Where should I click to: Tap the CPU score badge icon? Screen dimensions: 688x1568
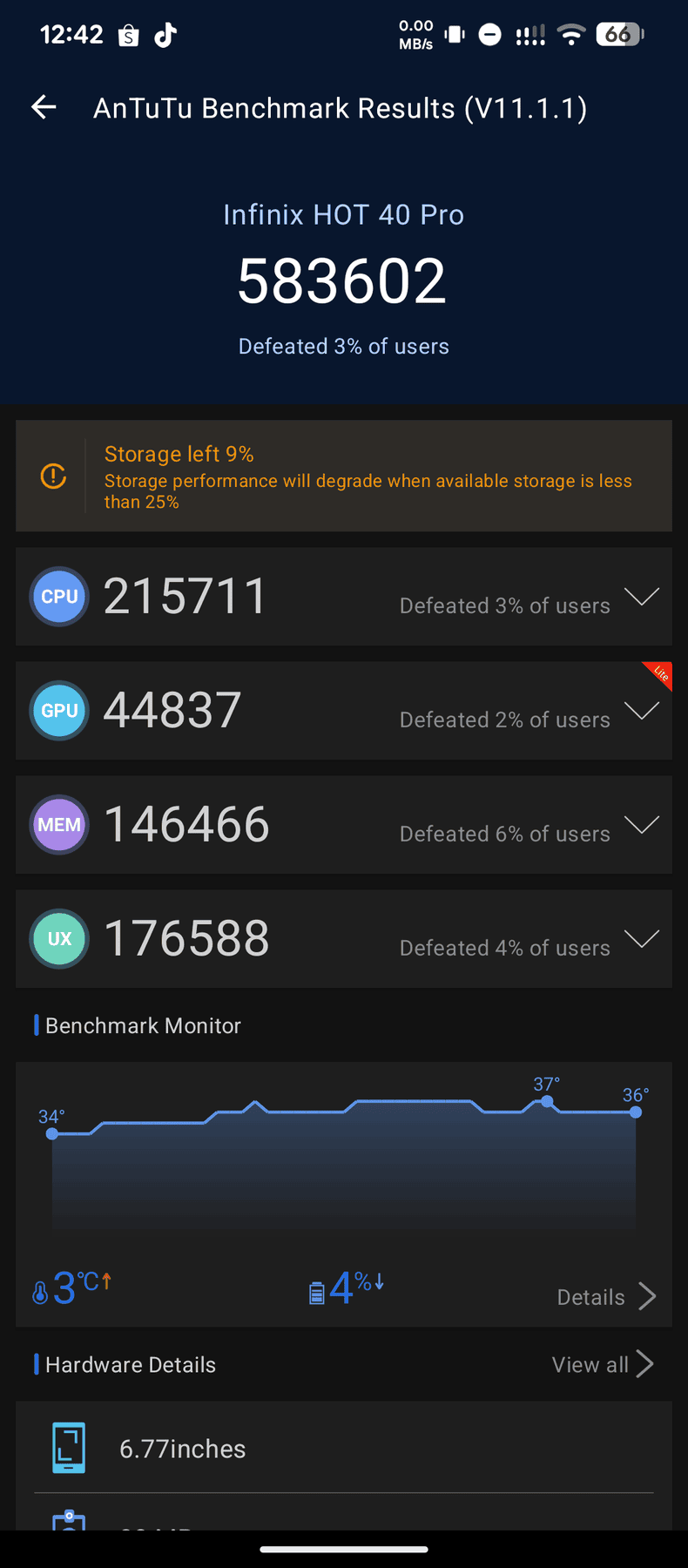pyautogui.click(x=59, y=597)
